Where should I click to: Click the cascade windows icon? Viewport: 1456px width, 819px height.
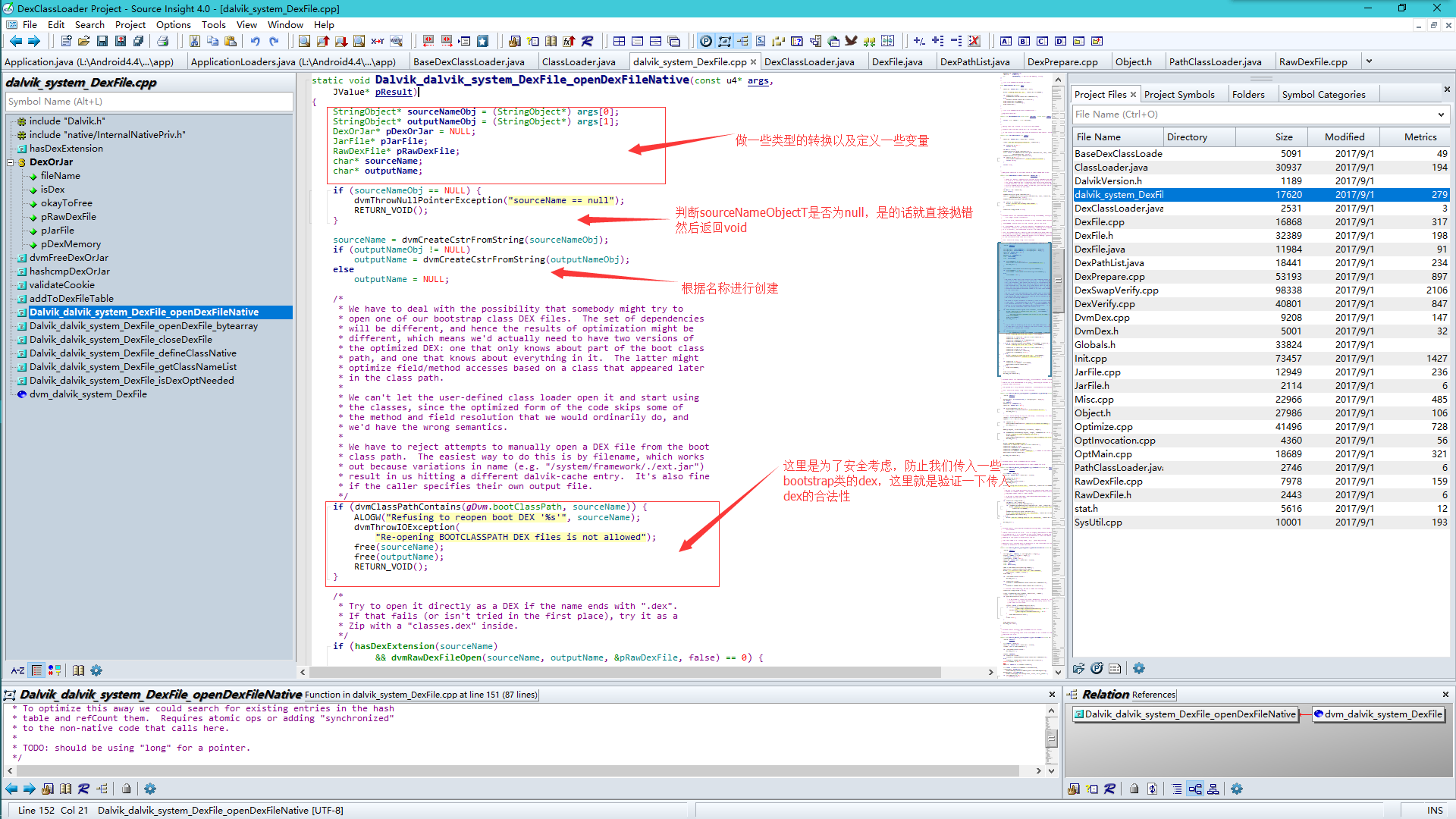tap(673, 42)
